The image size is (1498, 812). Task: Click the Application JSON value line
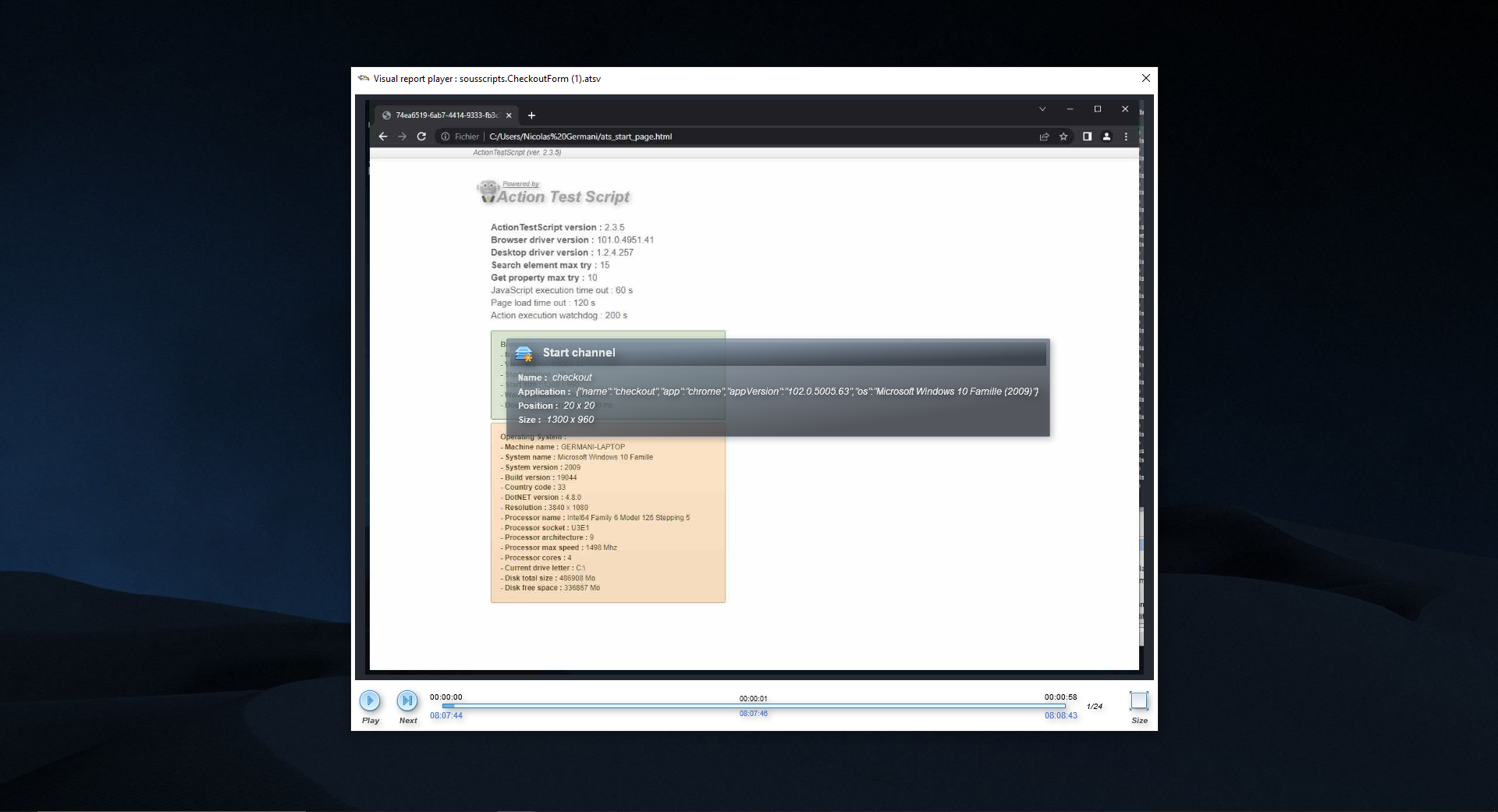[778, 392]
